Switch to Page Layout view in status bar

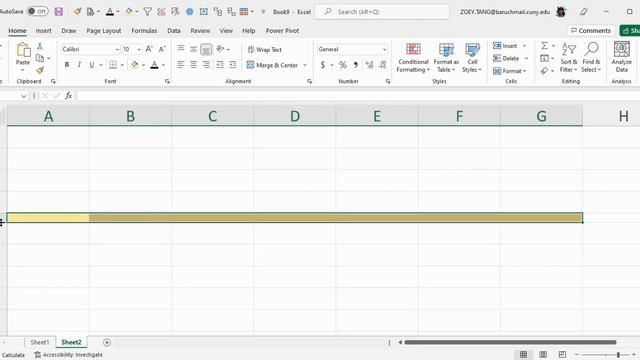tap(543, 355)
